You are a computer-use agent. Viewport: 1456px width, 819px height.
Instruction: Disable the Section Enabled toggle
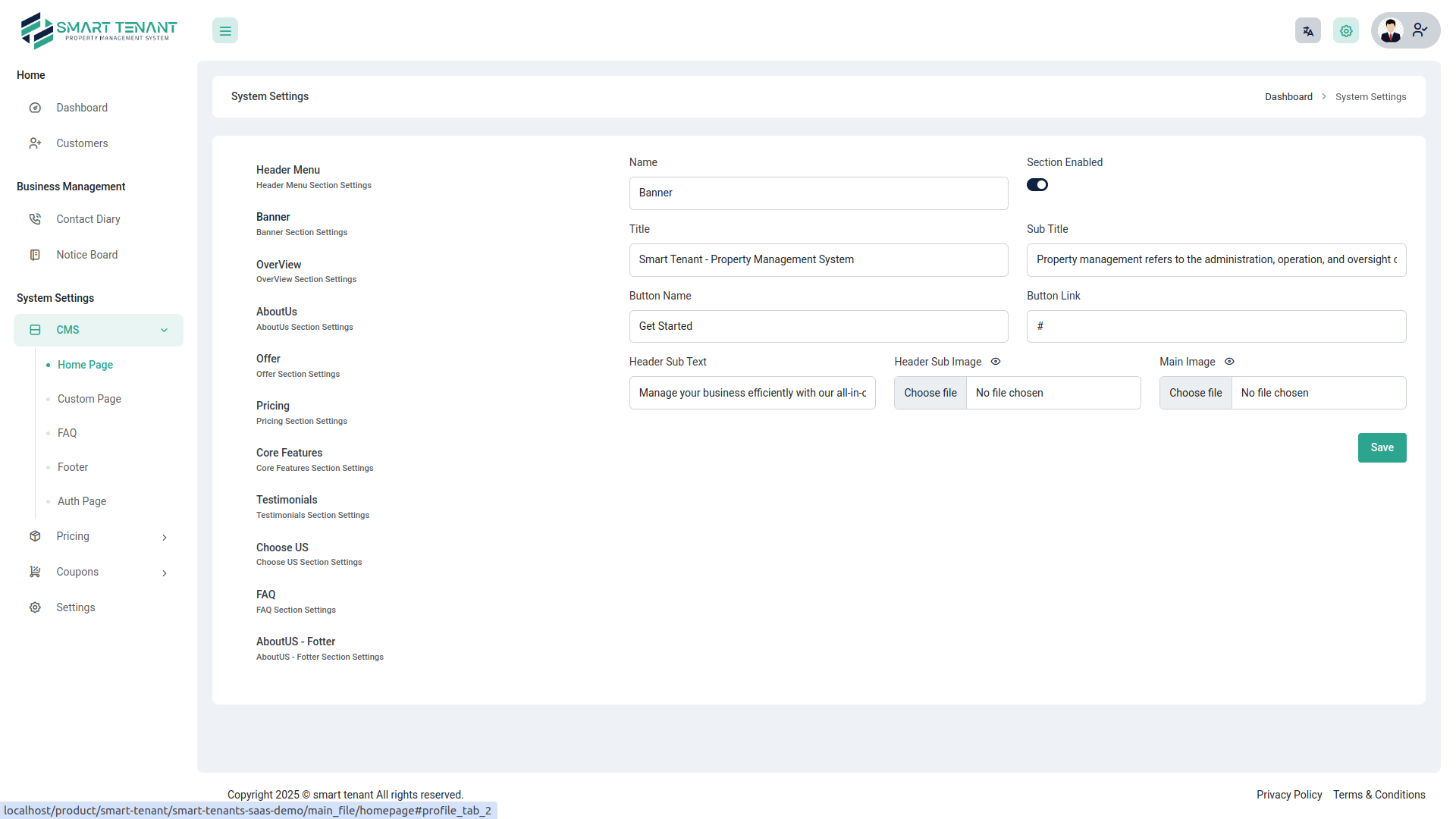click(1037, 184)
